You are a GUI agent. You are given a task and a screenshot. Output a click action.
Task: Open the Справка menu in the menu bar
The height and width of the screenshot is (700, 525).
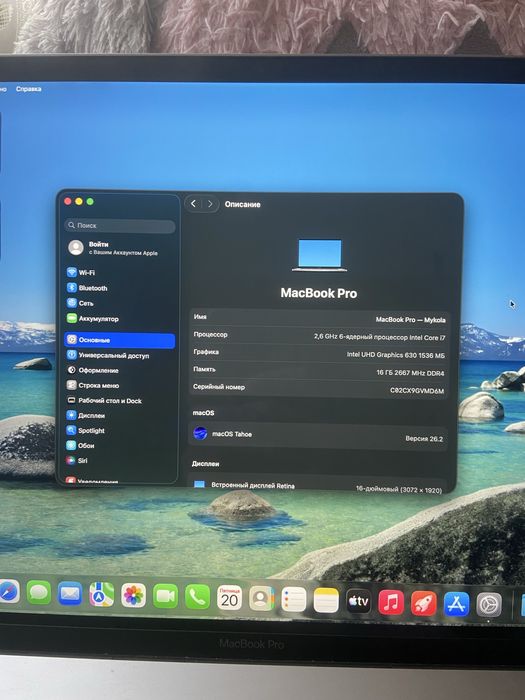click(x=29, y=89)
